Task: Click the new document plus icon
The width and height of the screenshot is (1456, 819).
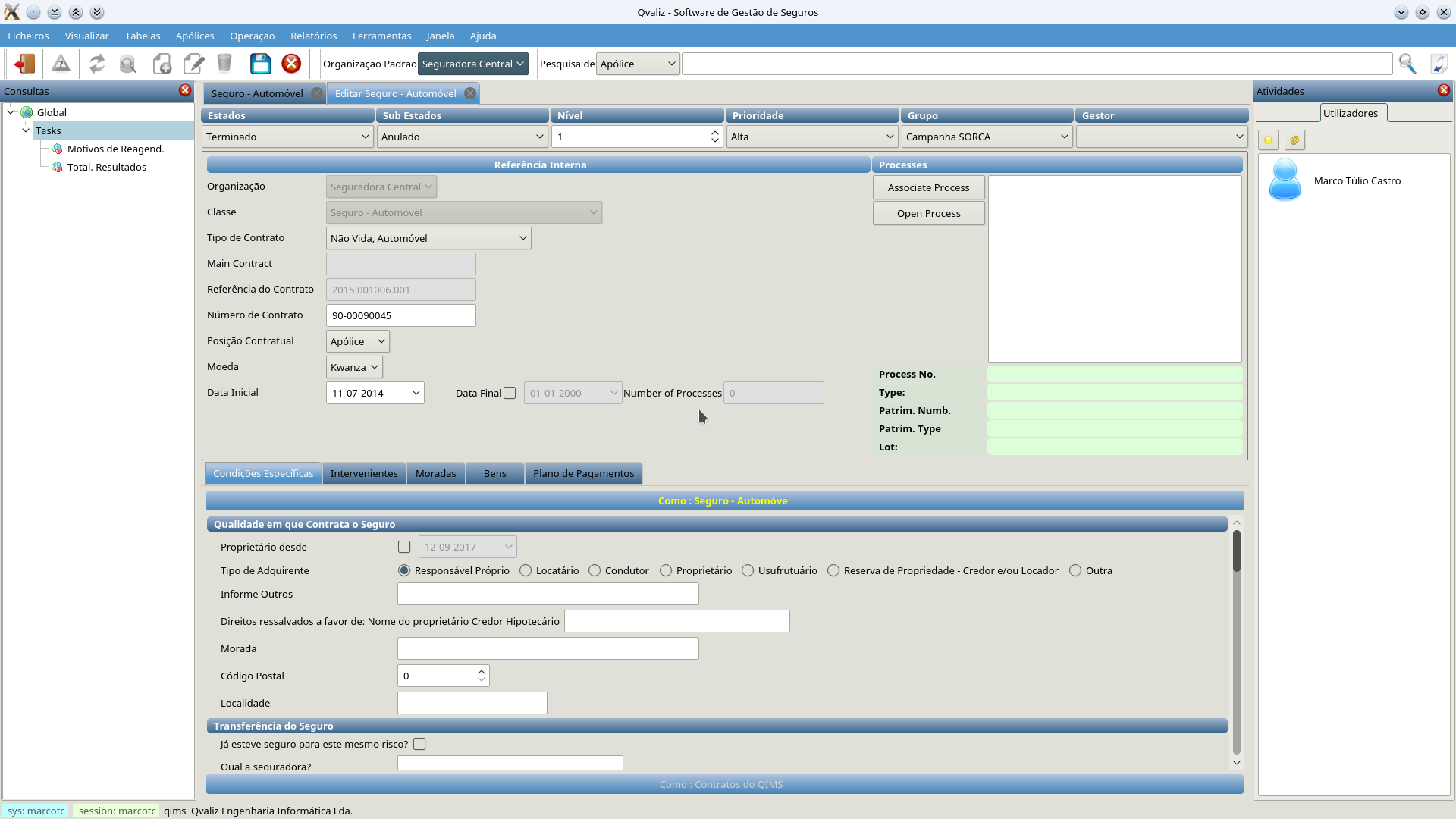Action: [x=162, y=64]
